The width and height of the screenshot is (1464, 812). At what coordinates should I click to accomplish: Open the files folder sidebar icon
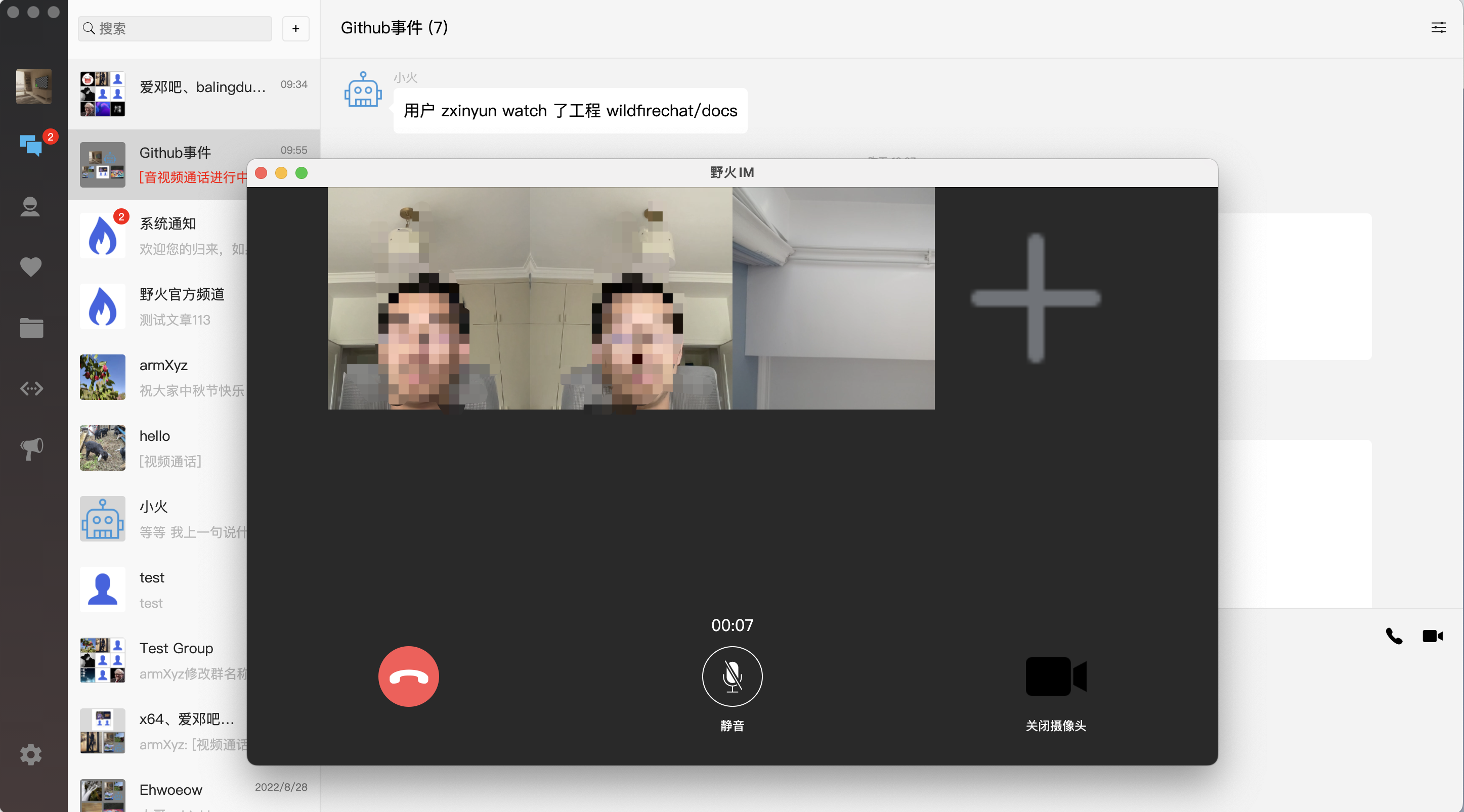point(31,328)
